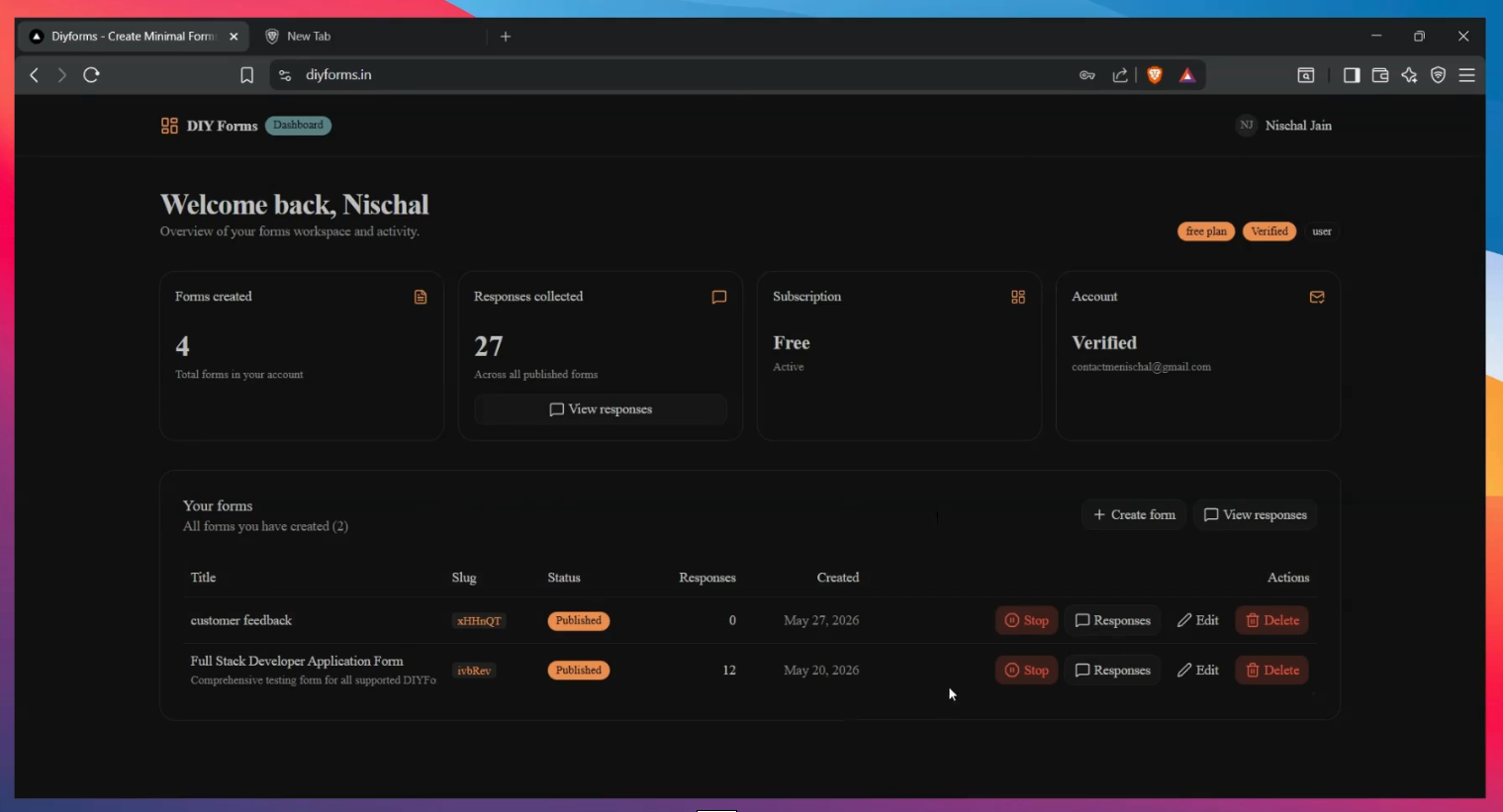Open the site settings icon in address bar

pyautogui.click(x=285, y=75)
